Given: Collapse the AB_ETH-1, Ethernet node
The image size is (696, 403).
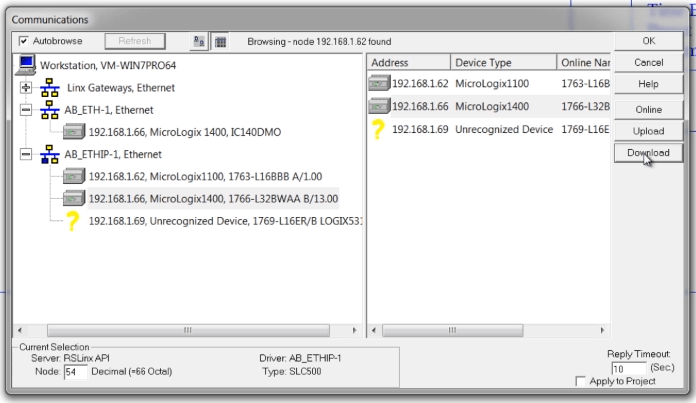Looking at the screenshot, I should point(26,110).
